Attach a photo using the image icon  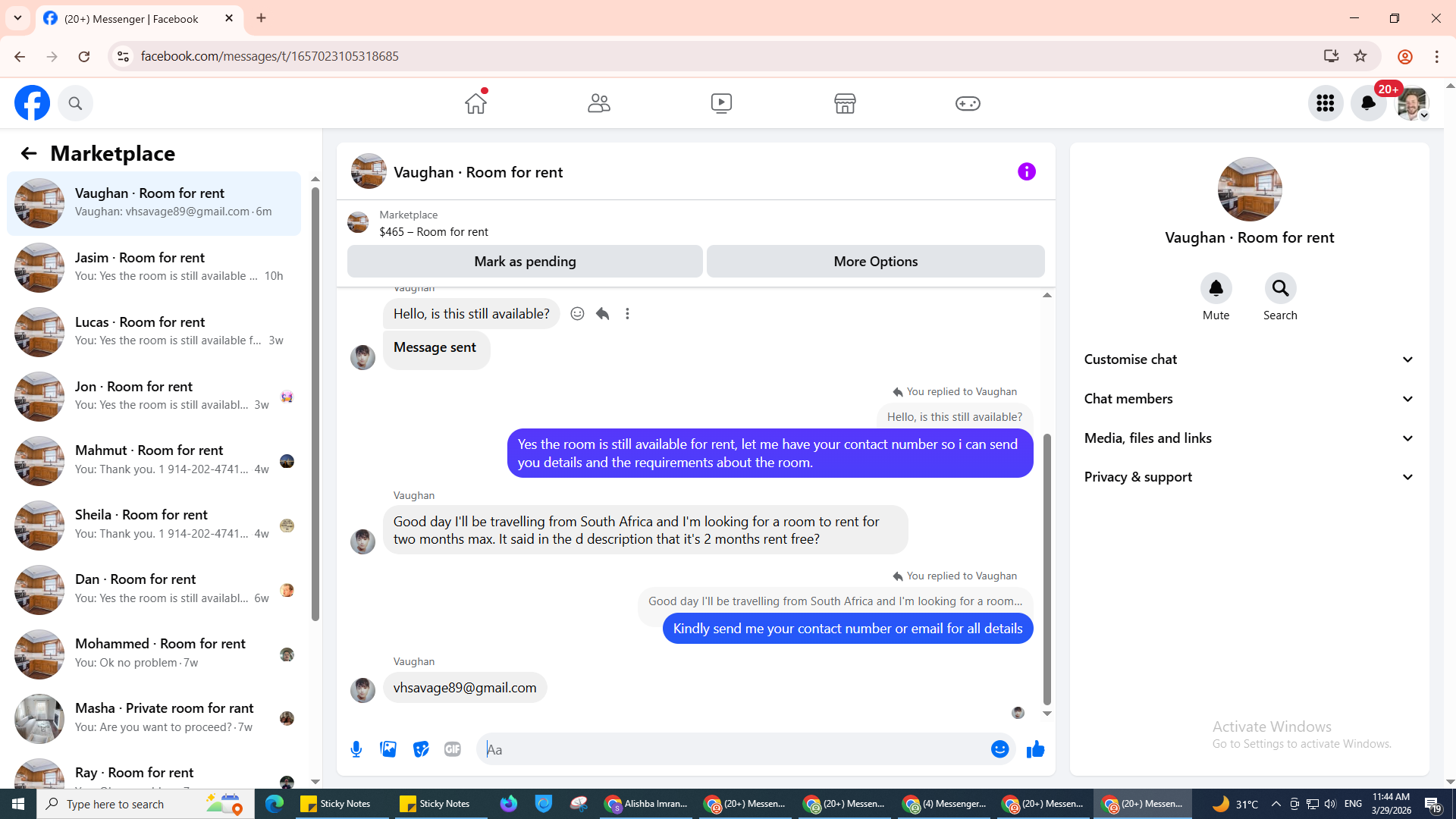(388, 750)
